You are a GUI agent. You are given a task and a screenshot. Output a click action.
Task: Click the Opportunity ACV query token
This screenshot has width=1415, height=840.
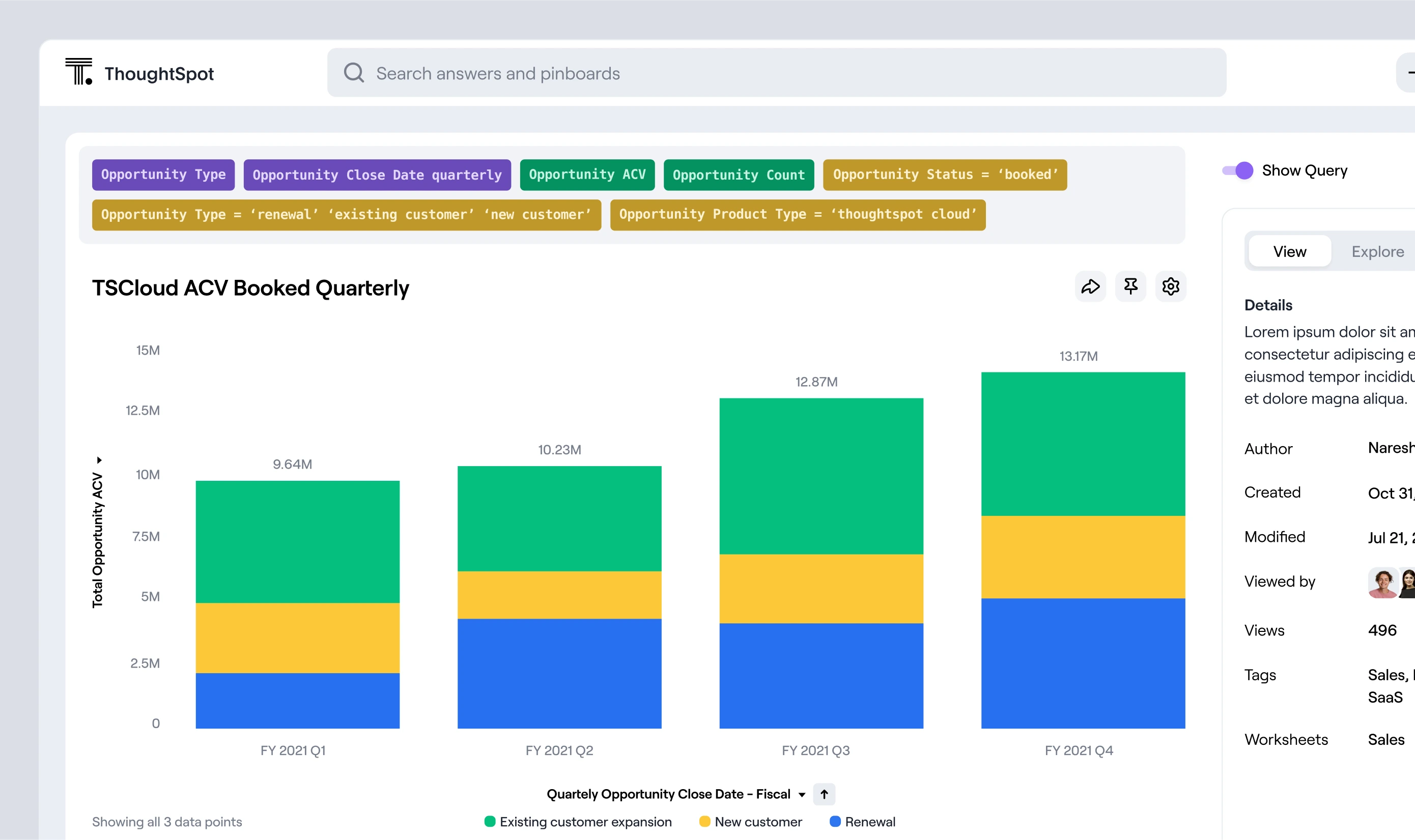586,175
